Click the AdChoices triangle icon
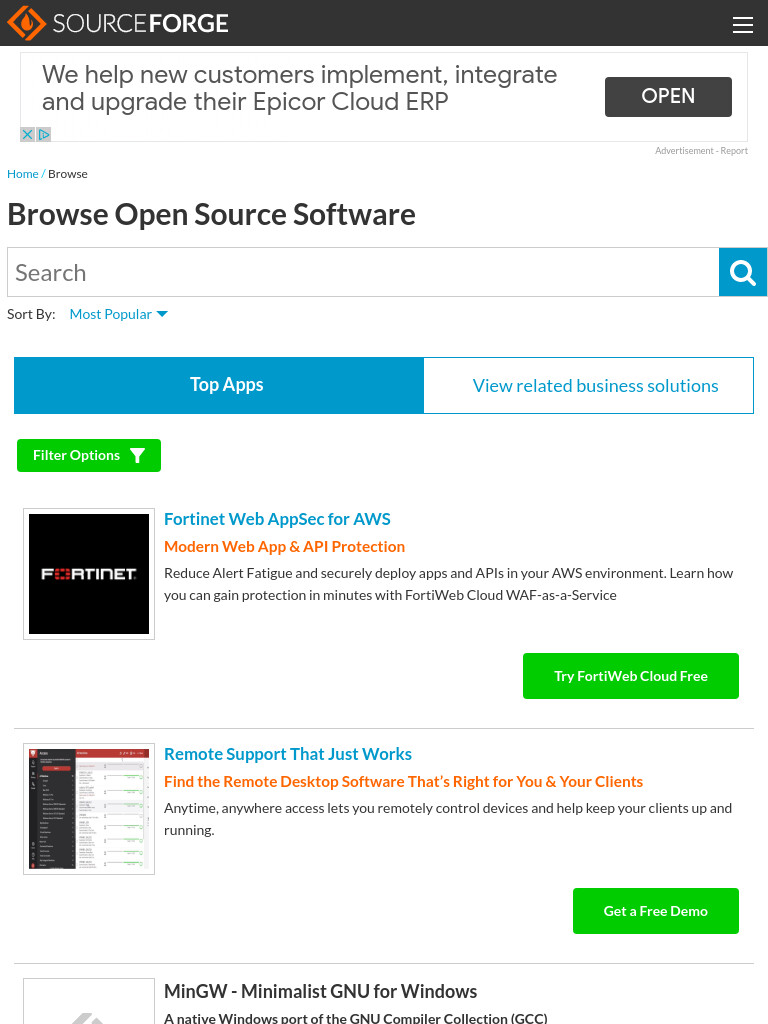Image resolution: width=768 pixels, height=1024 pixels. tap(44, 135)
